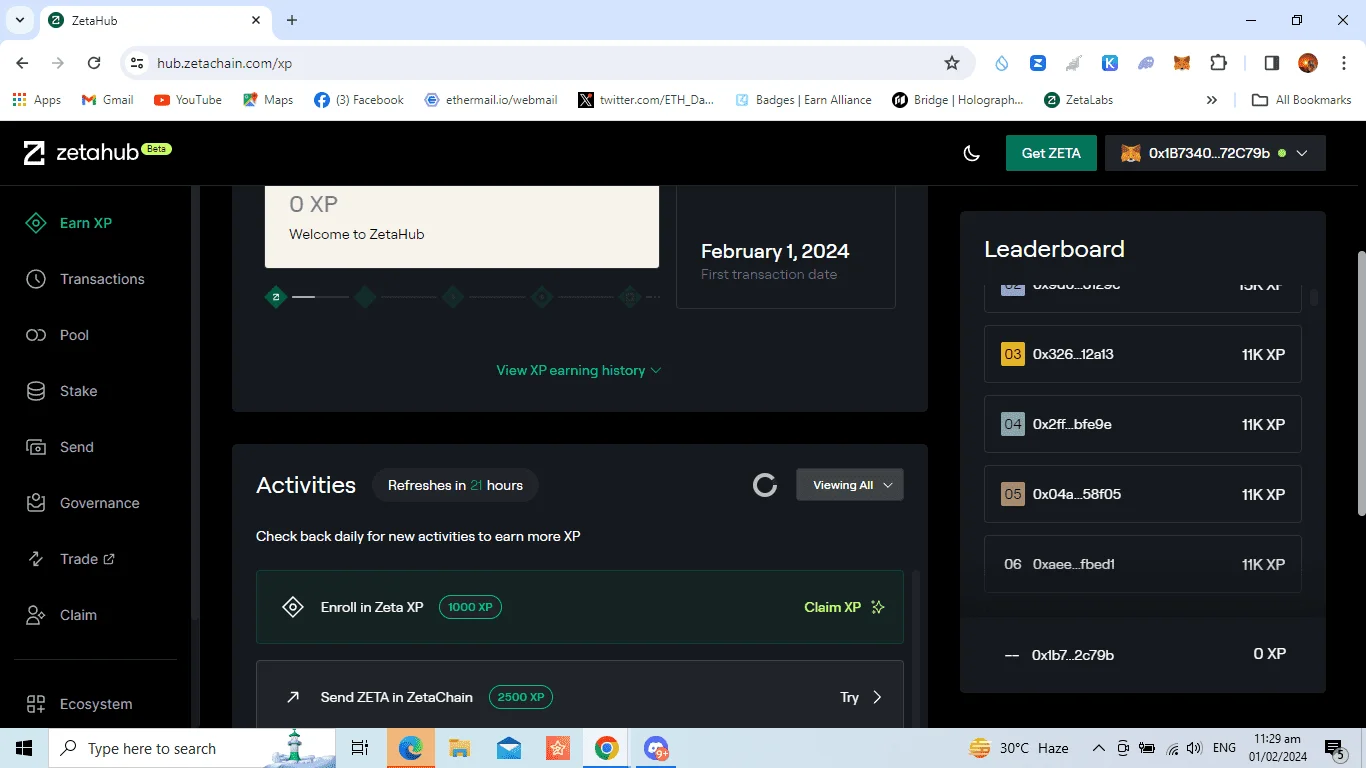The image size is (1366, 768).
Task: Bookmark this page with the star icon
Action: (x=952, y=63)
